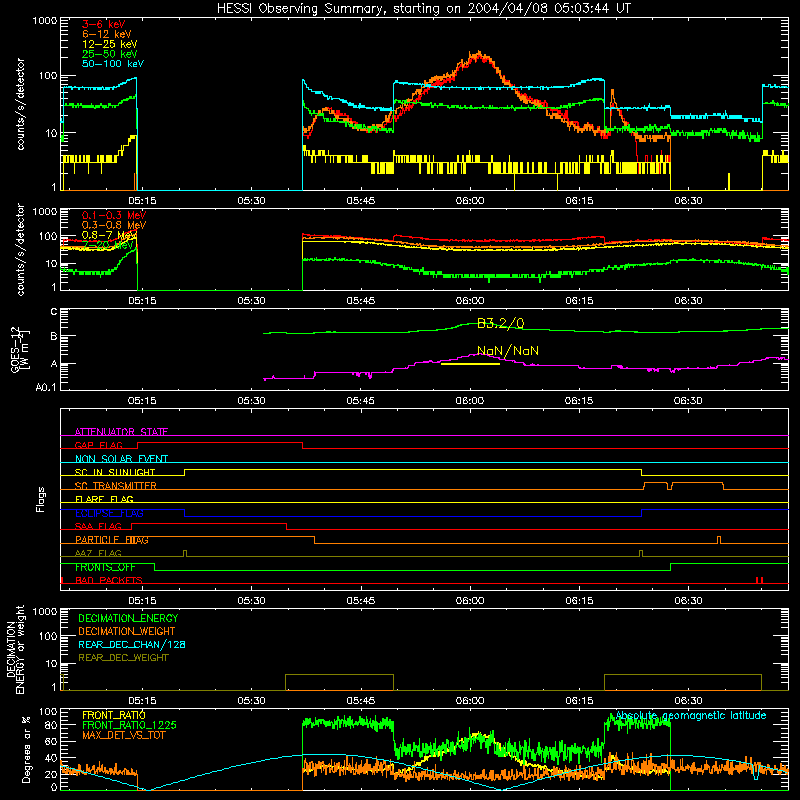Image resolution: width=800 pixels, height=800 pixels.
Task: Click the Absolute geomagnetic latitude label
Action: coord(691,715)
